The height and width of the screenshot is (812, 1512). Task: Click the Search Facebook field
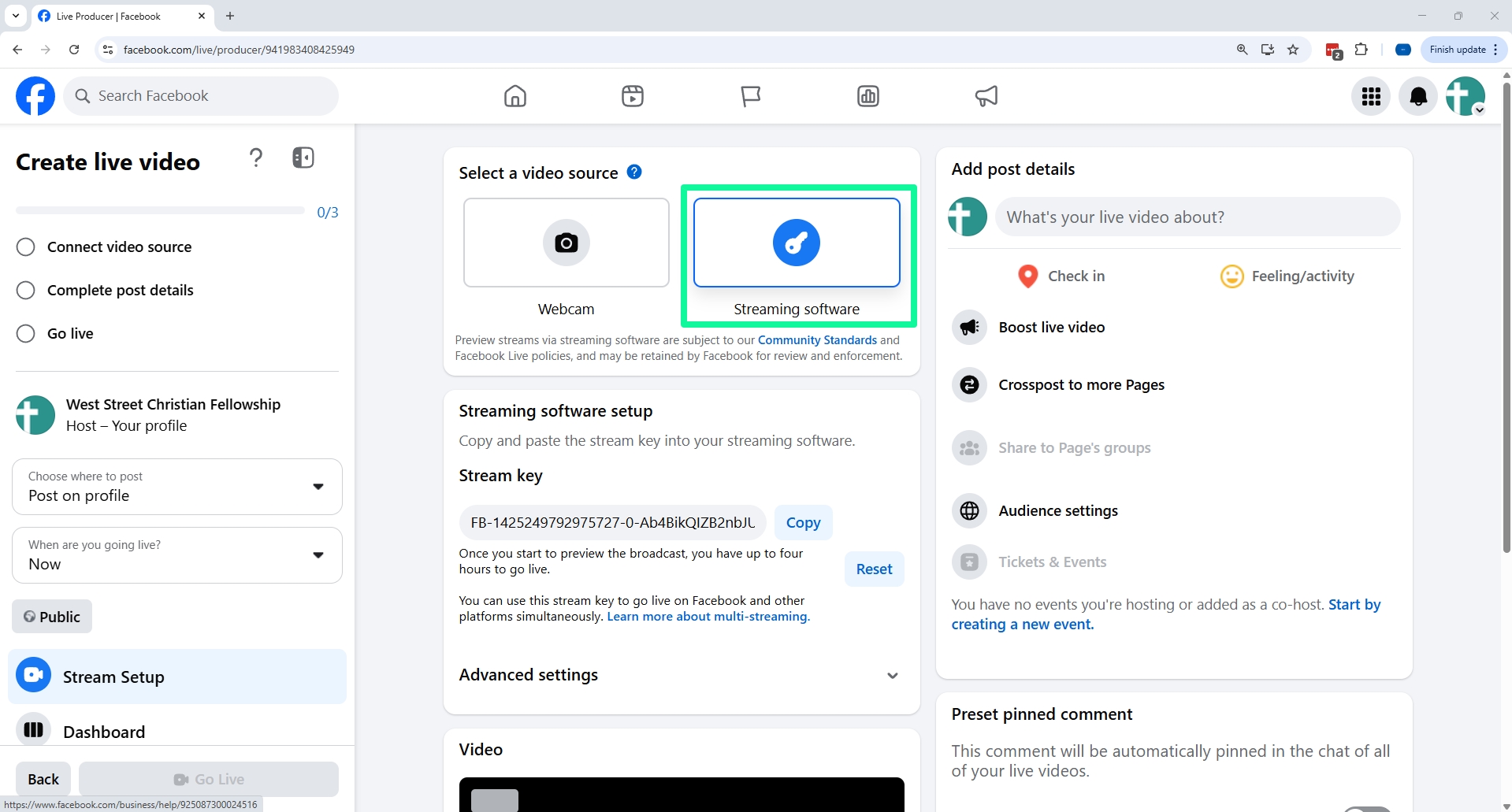(201, 96)
